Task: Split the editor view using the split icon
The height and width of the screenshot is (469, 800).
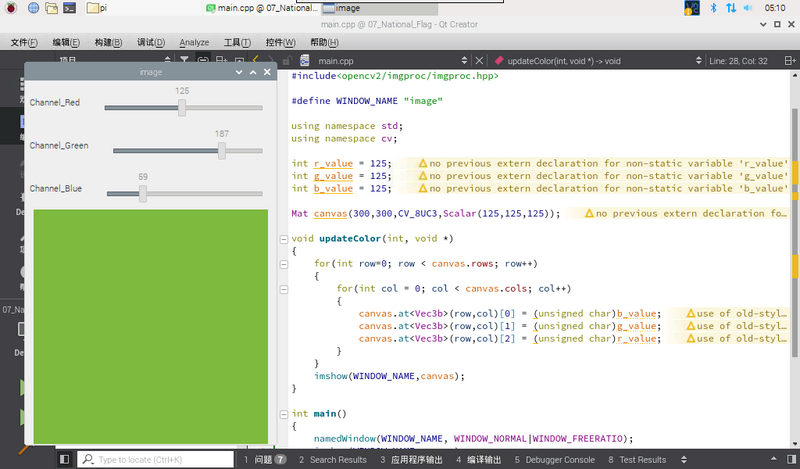Action: (x=790, y=61)
